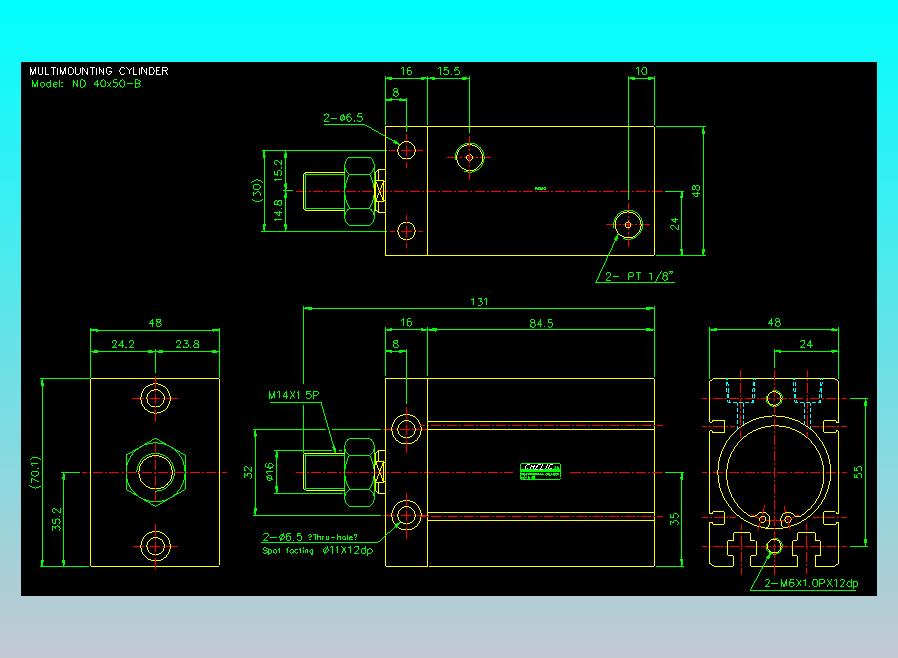Select the '35.2' vertical dimension
This screenshot has width=898, height=658.
point(57,519)
